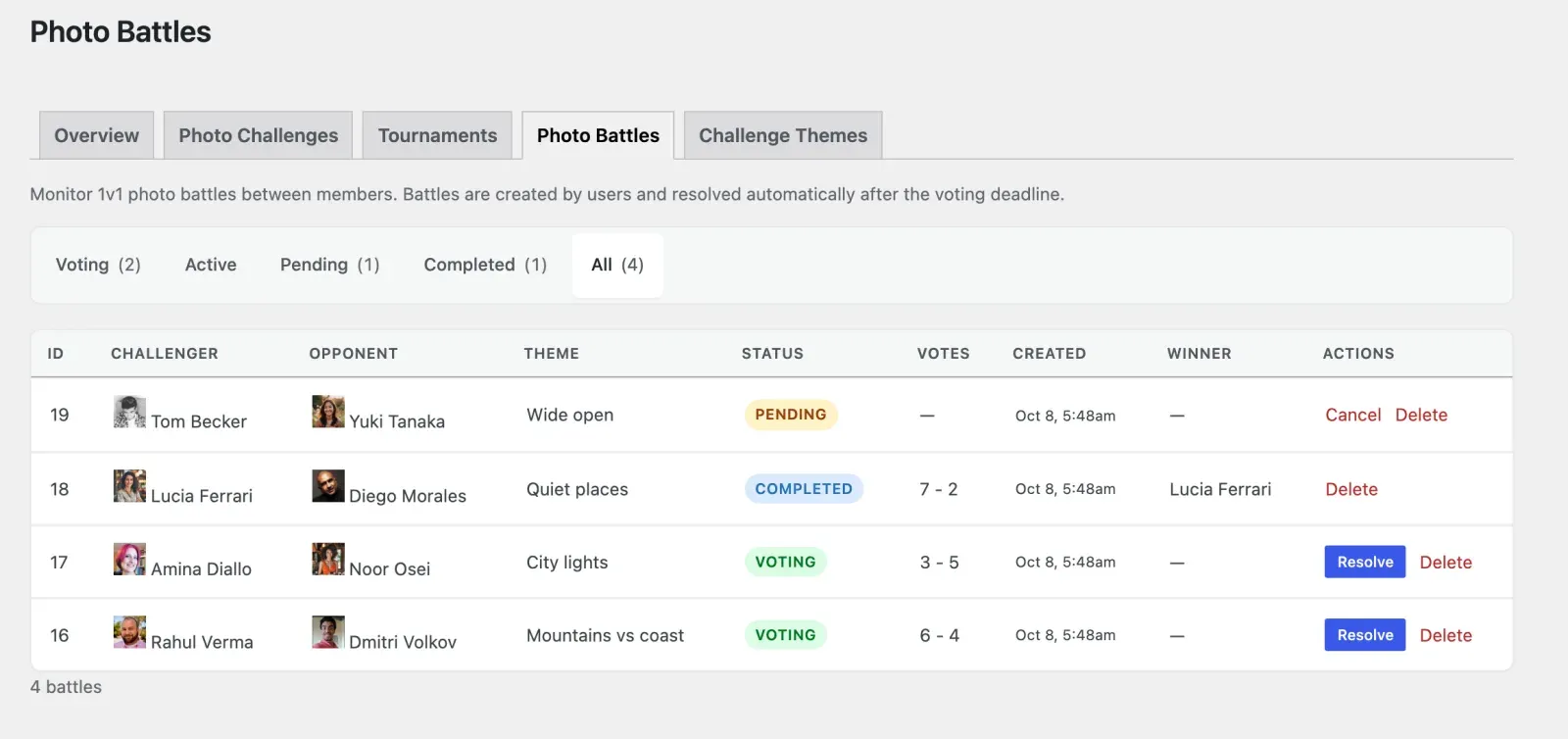The width and height of the screenshot is (1568, 739).
Task: Cancel the Tom Becker battle
Action: click(x=1352, y=415)
